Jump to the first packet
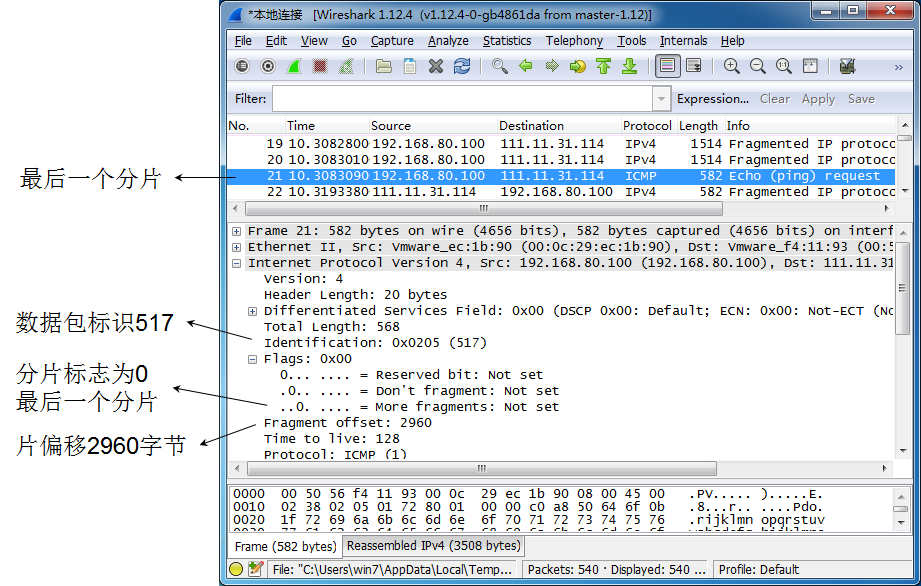 603,66
